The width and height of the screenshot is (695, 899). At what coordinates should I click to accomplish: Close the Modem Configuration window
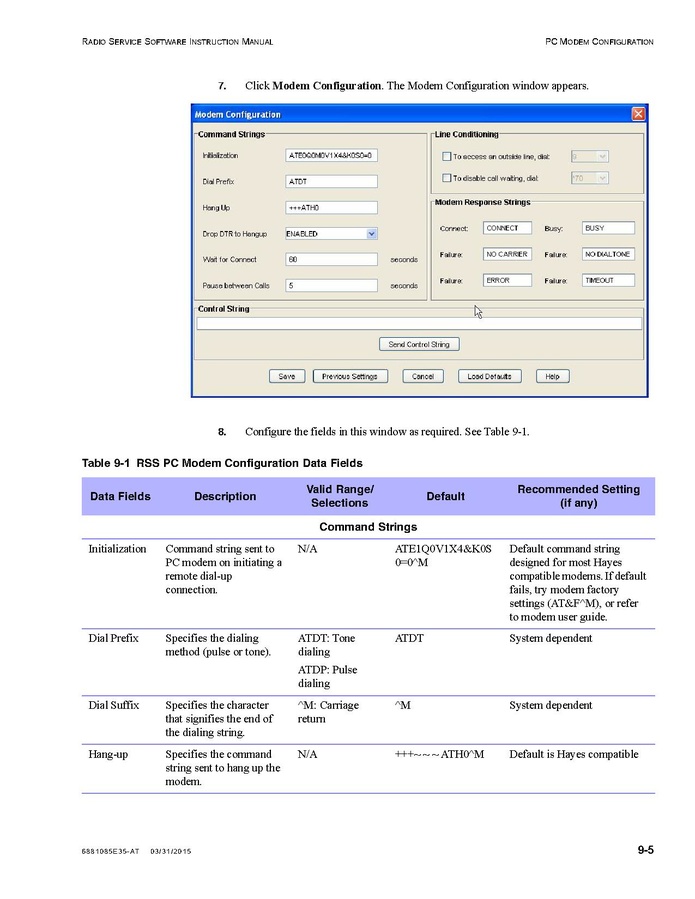tap(637, 115)
